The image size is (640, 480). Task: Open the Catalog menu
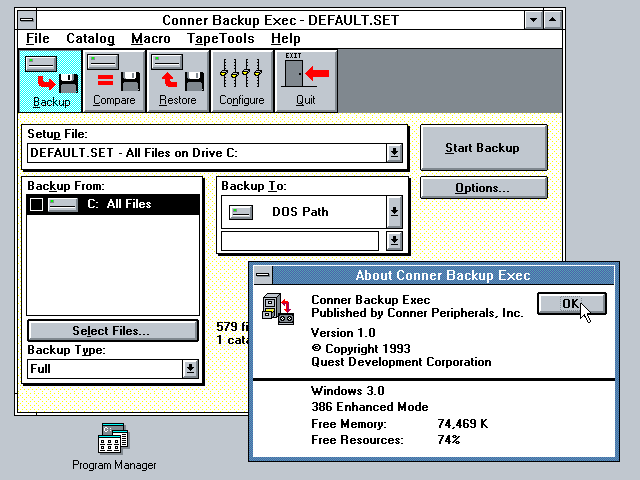point(90,39)
